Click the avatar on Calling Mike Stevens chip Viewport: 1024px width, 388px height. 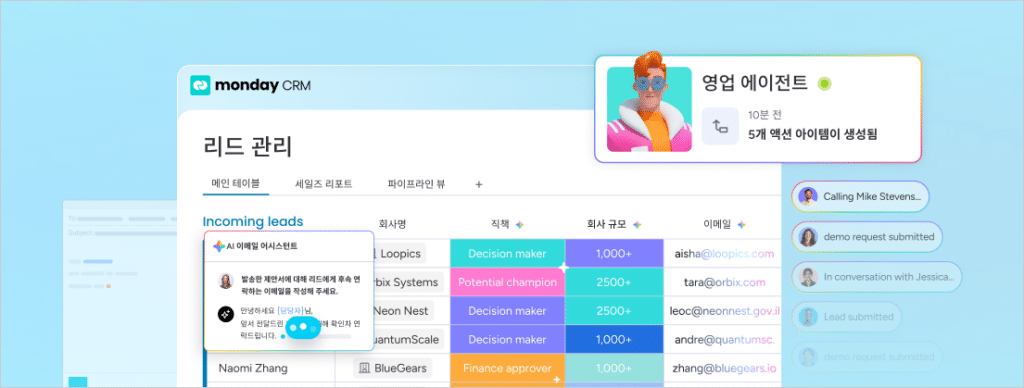[808, 196]
